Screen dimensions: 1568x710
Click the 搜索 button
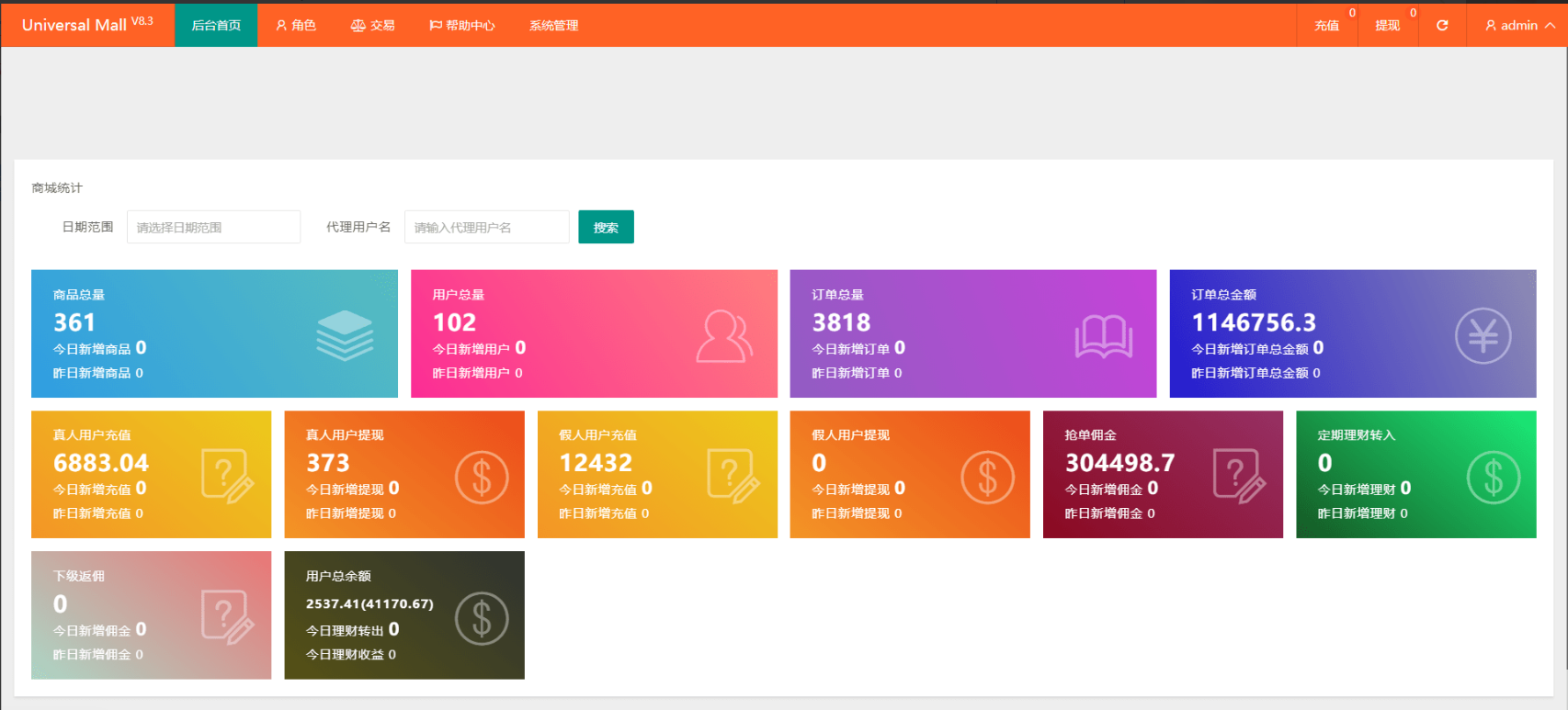606,227
